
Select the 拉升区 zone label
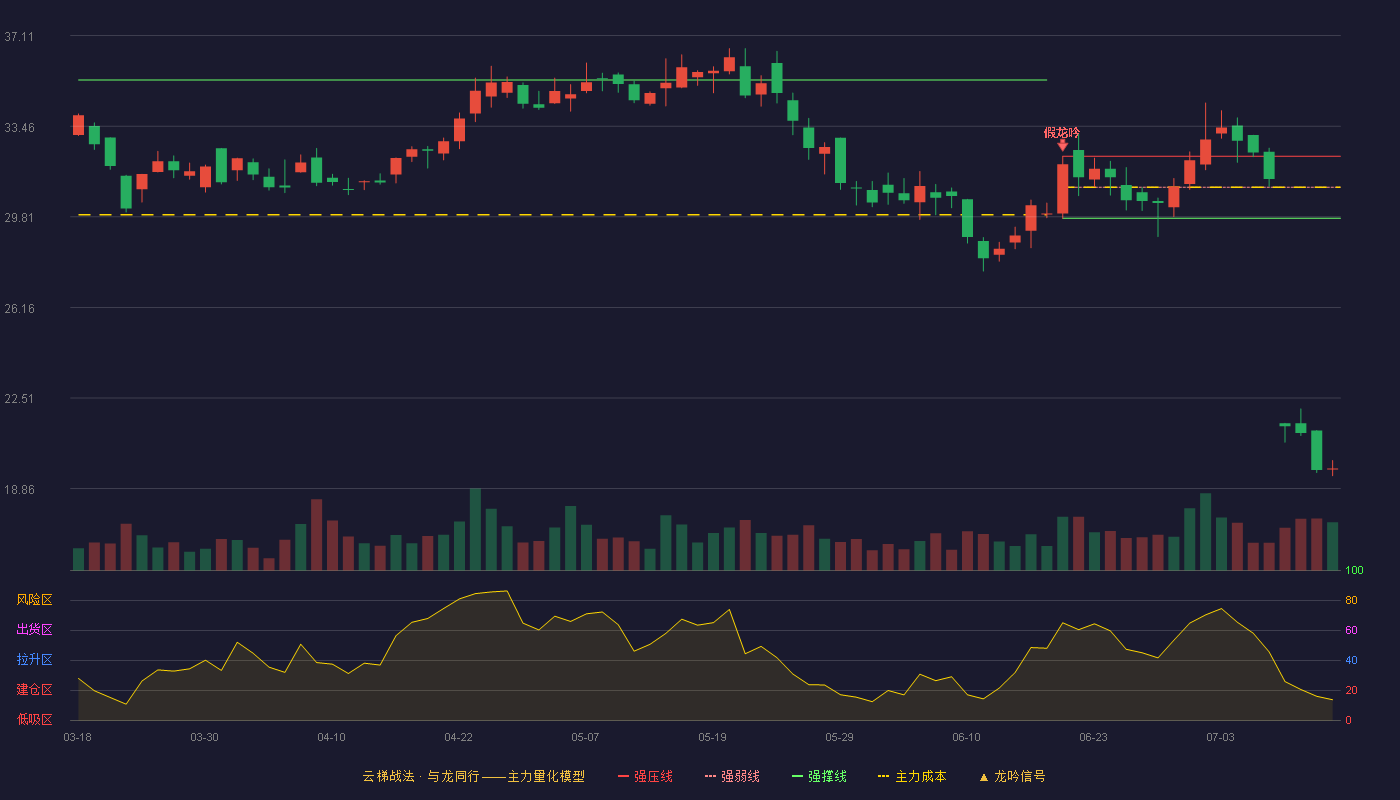[x=34, y=660]
